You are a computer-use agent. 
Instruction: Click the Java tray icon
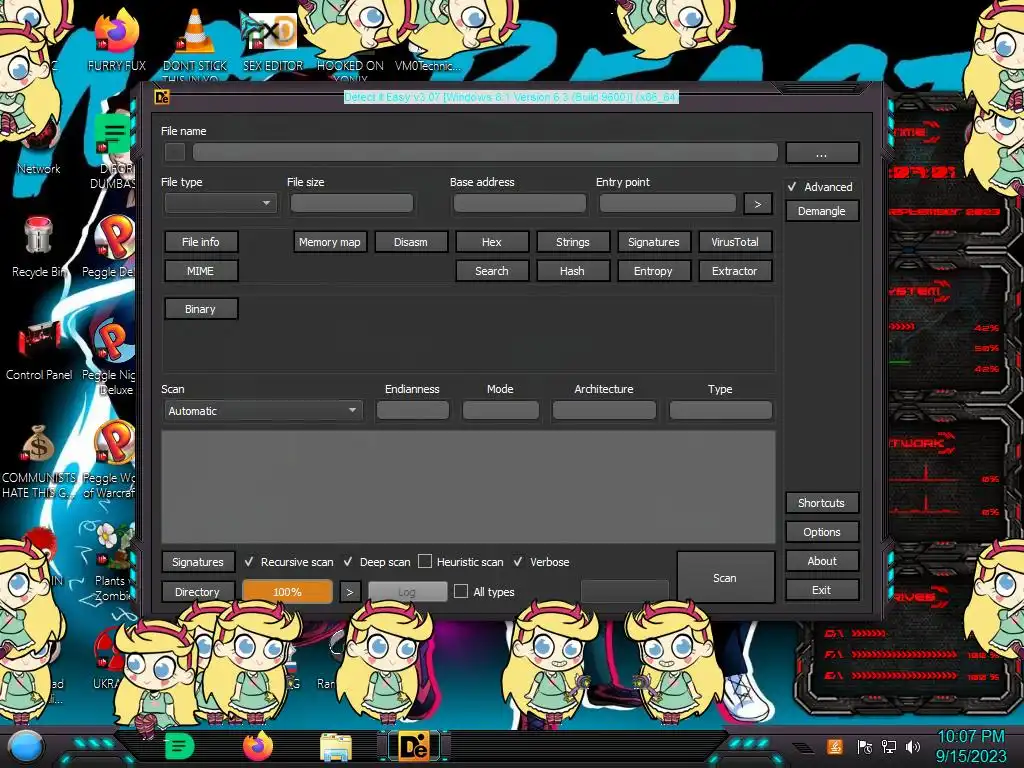(835, 746)
